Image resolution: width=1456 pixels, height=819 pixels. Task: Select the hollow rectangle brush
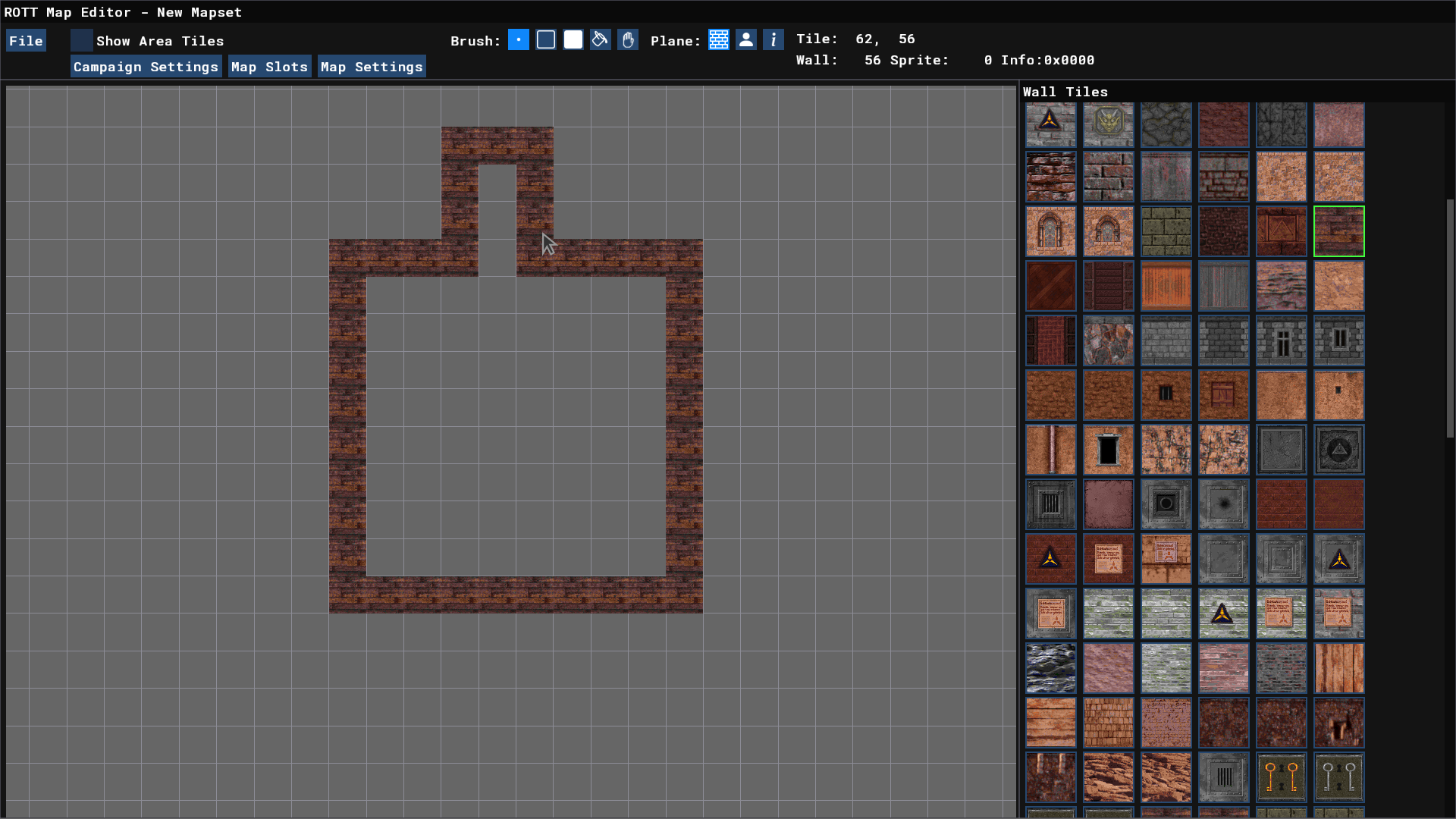pyautogui.click(x=546, y=40)
